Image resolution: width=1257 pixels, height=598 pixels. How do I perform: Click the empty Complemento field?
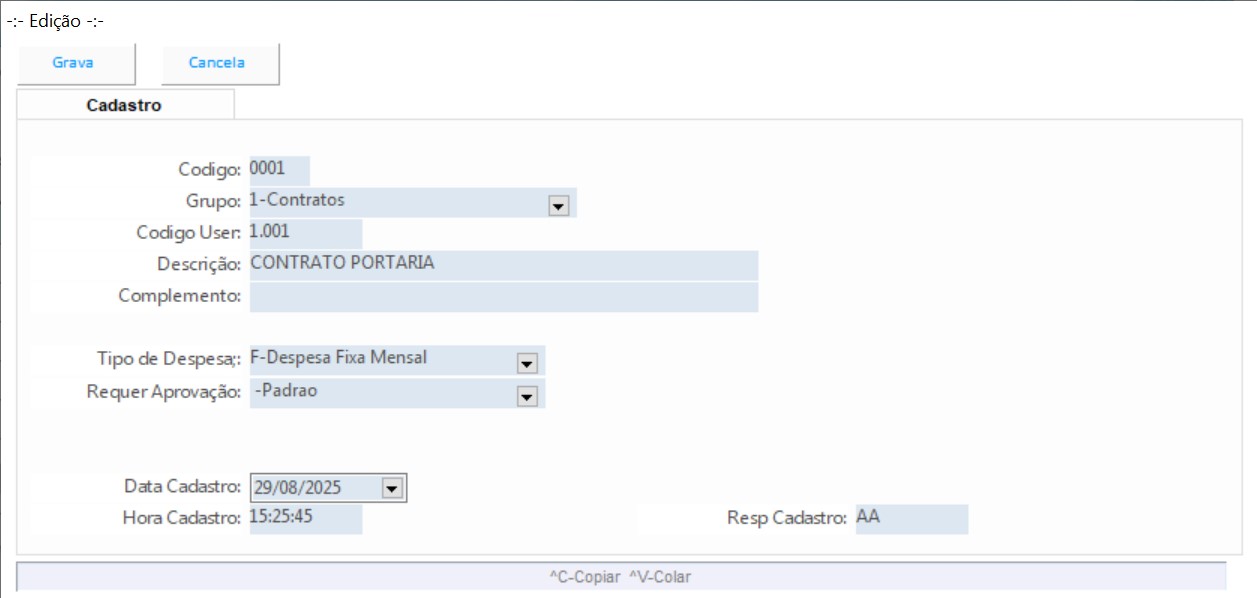tap(502, 297)
